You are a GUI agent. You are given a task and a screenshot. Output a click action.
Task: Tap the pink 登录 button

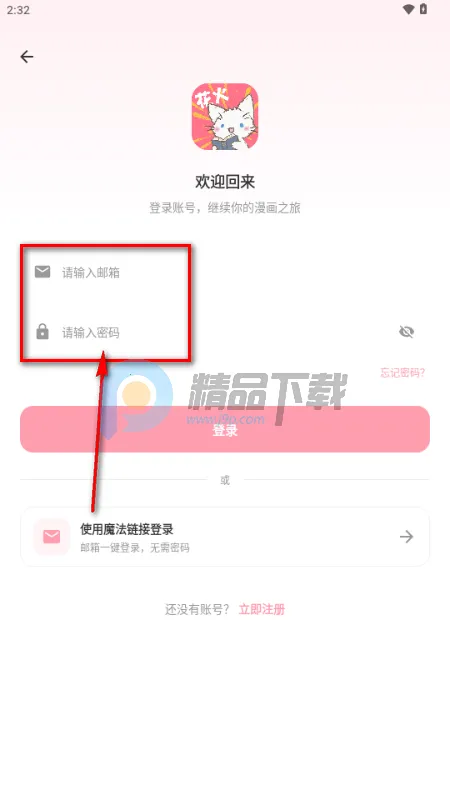pos(225,429)
